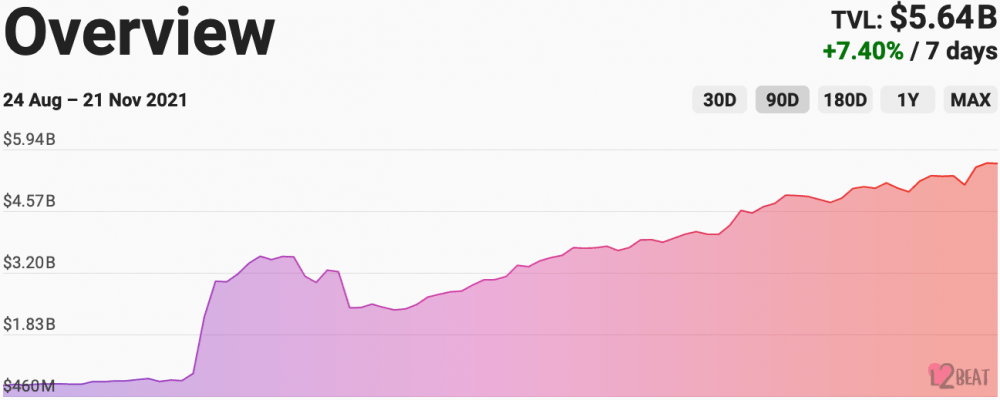Switch chart to 1Y range

[x=908, y=100]
